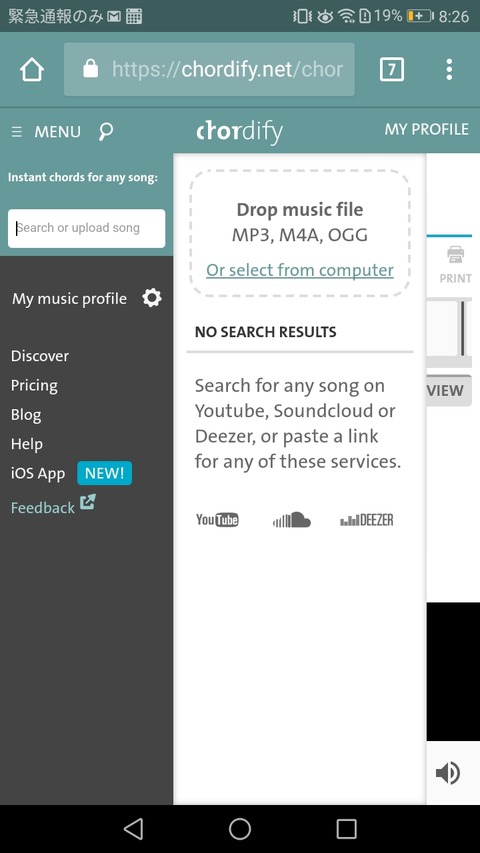Tap the chordify.net URL address bar
Viewport: 480px width, 853px height.
click(209, 70)
